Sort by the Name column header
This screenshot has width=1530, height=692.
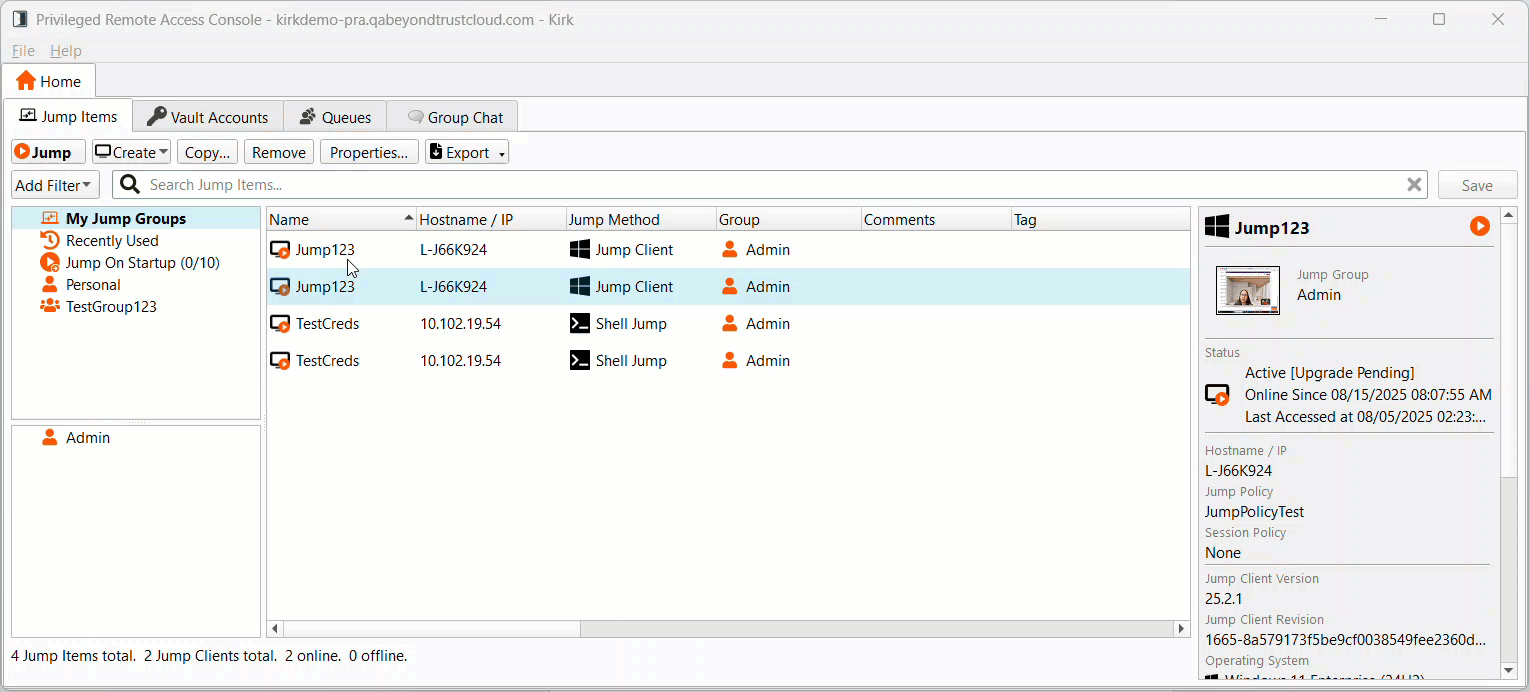(341, 219)
